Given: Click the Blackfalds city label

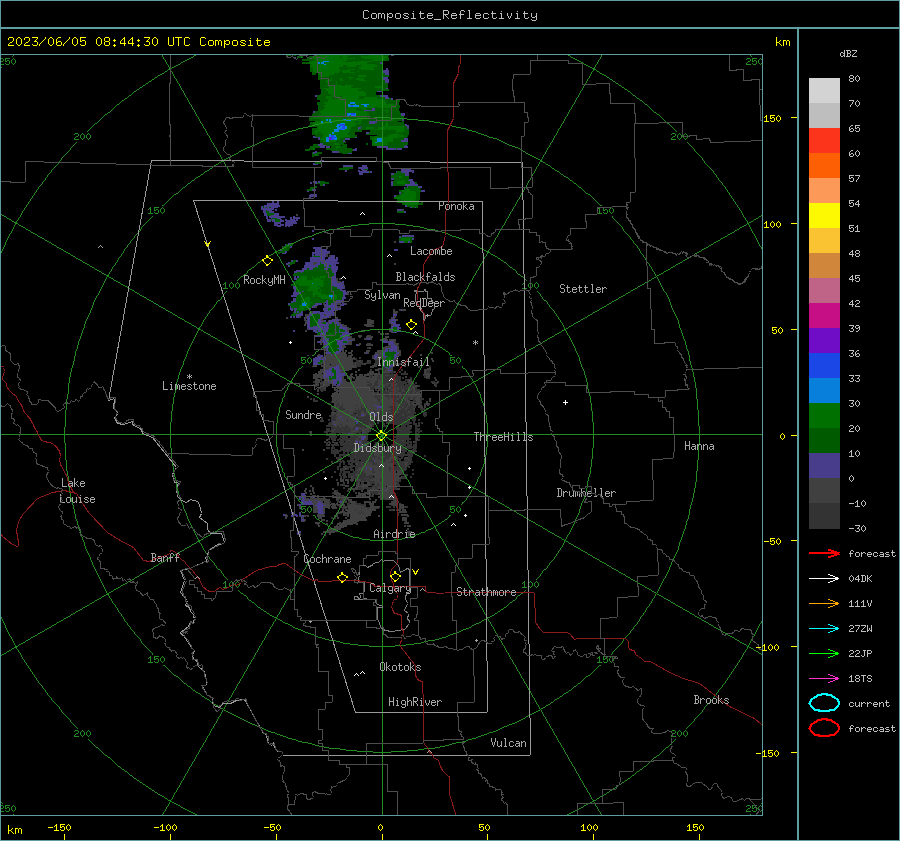Looking at the screenshot, I should (425, 277).
